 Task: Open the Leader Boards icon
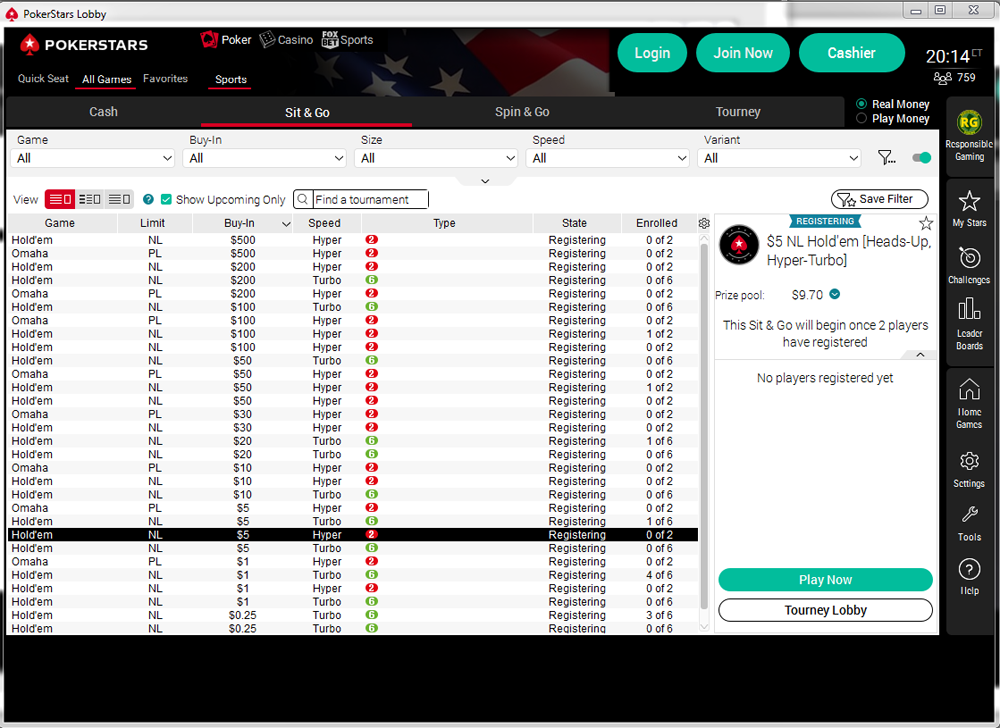(x=969, y=309)
